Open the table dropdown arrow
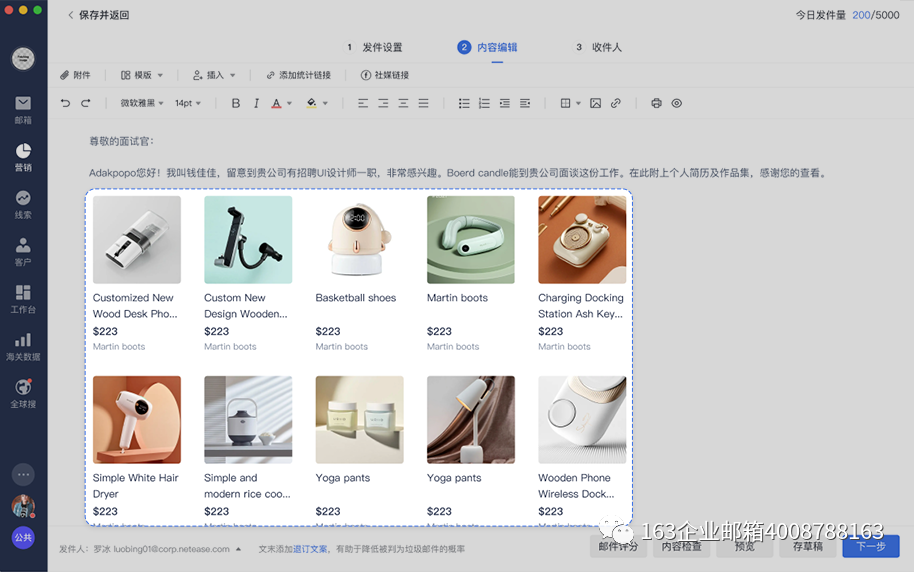This screenshot has width=914, height=572. coord(578,104)
